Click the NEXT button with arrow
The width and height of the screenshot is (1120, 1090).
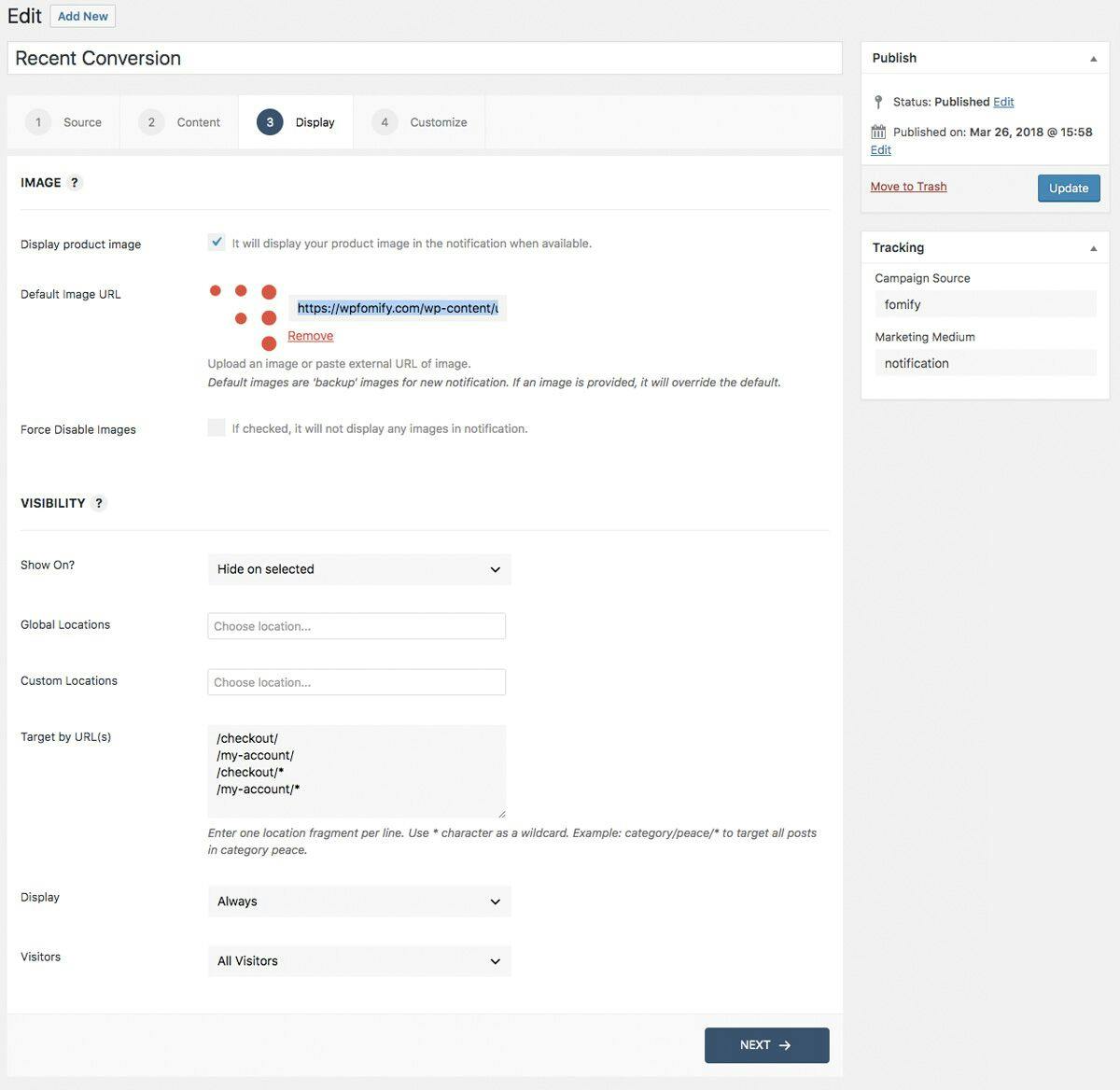tap(767, 1045)
